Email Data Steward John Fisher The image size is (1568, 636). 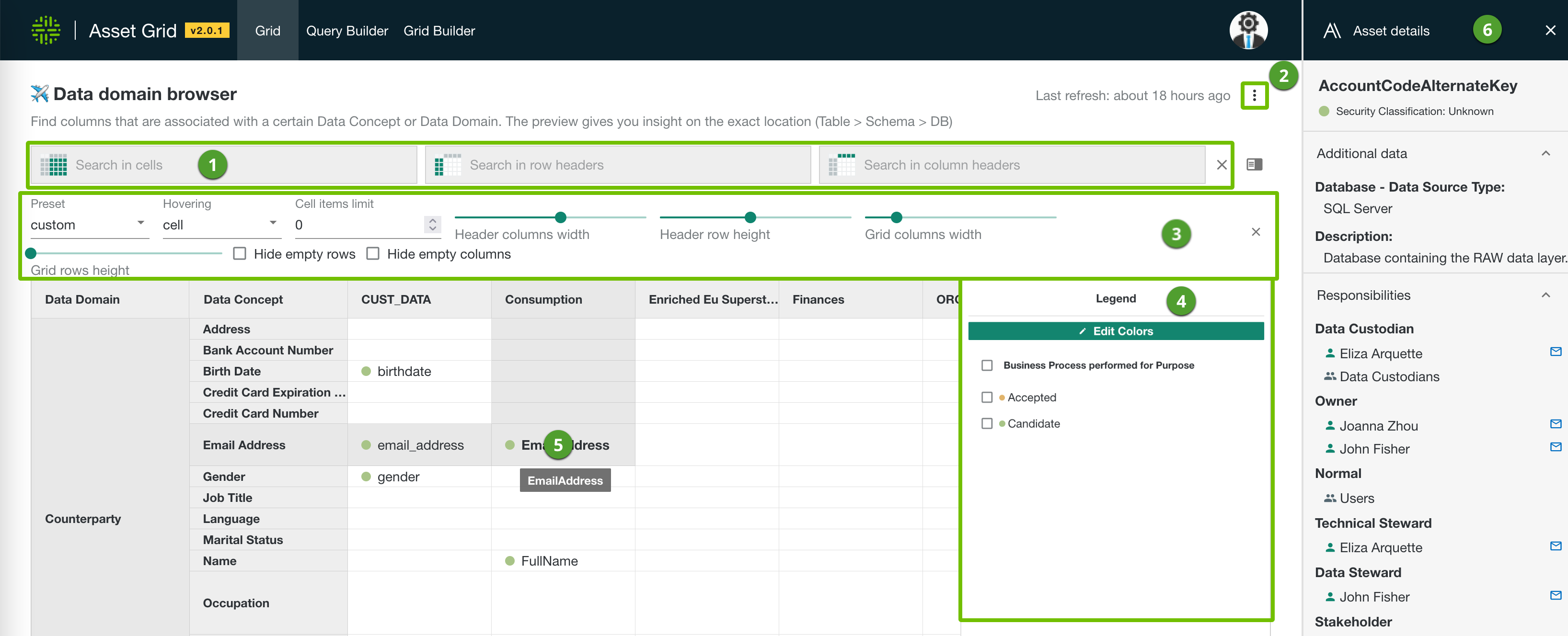tap(1555, 595)
